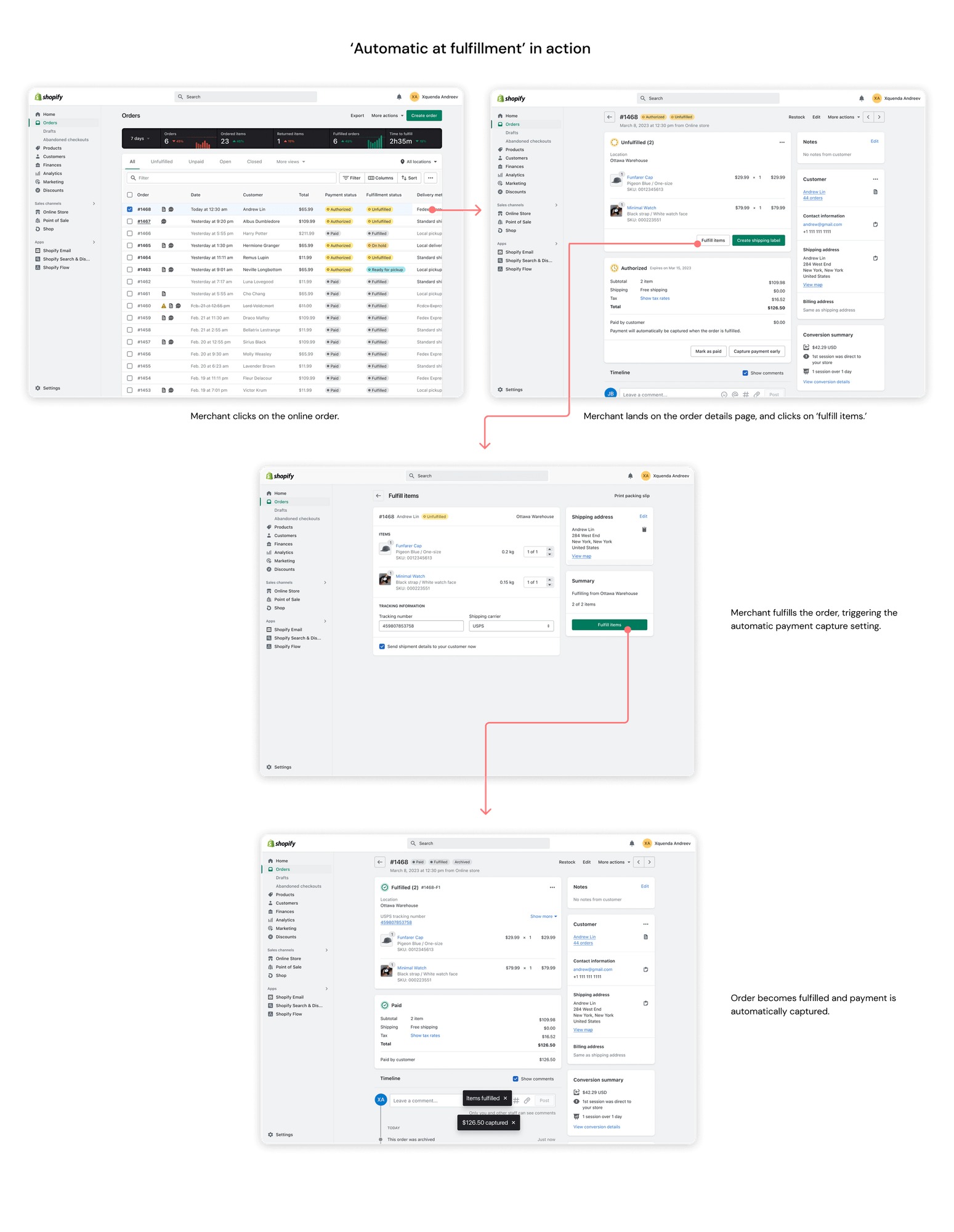Click clipboard icon in Fulfill items Shipping address
Screen dimensions: 954x1232
(644, 530)
